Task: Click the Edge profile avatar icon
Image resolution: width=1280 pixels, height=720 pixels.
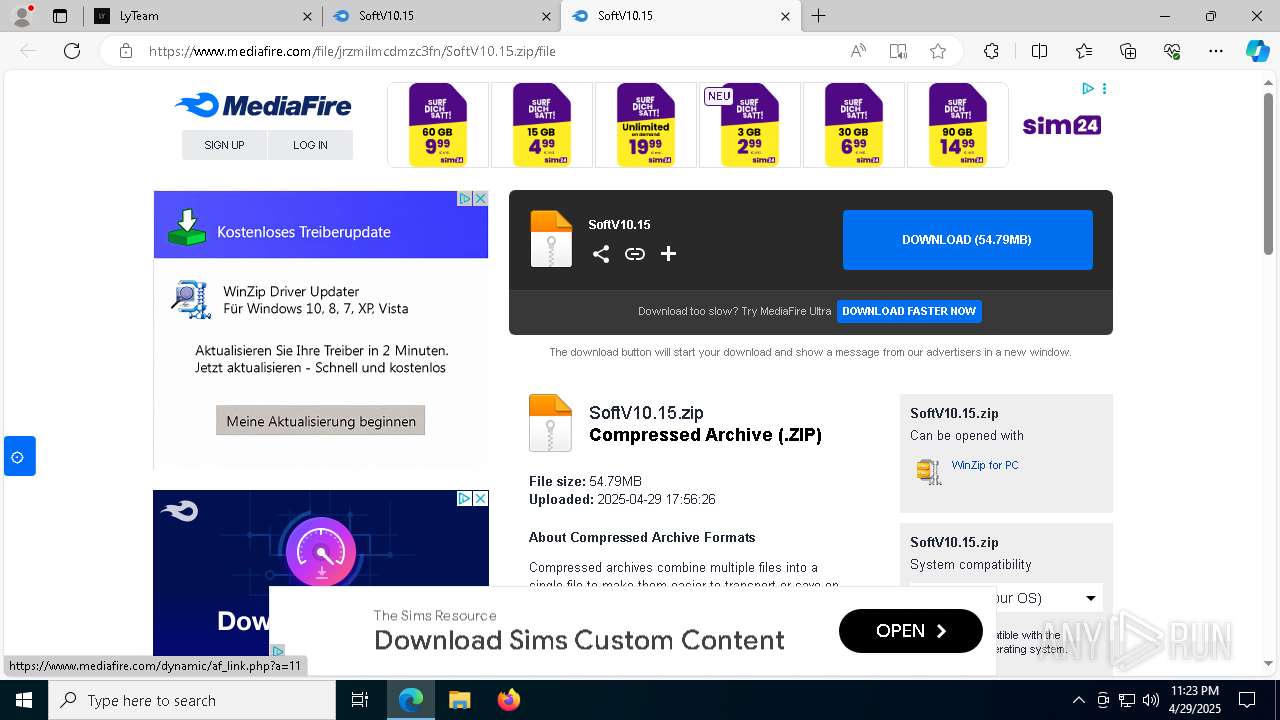Action: tap(23, 16)
